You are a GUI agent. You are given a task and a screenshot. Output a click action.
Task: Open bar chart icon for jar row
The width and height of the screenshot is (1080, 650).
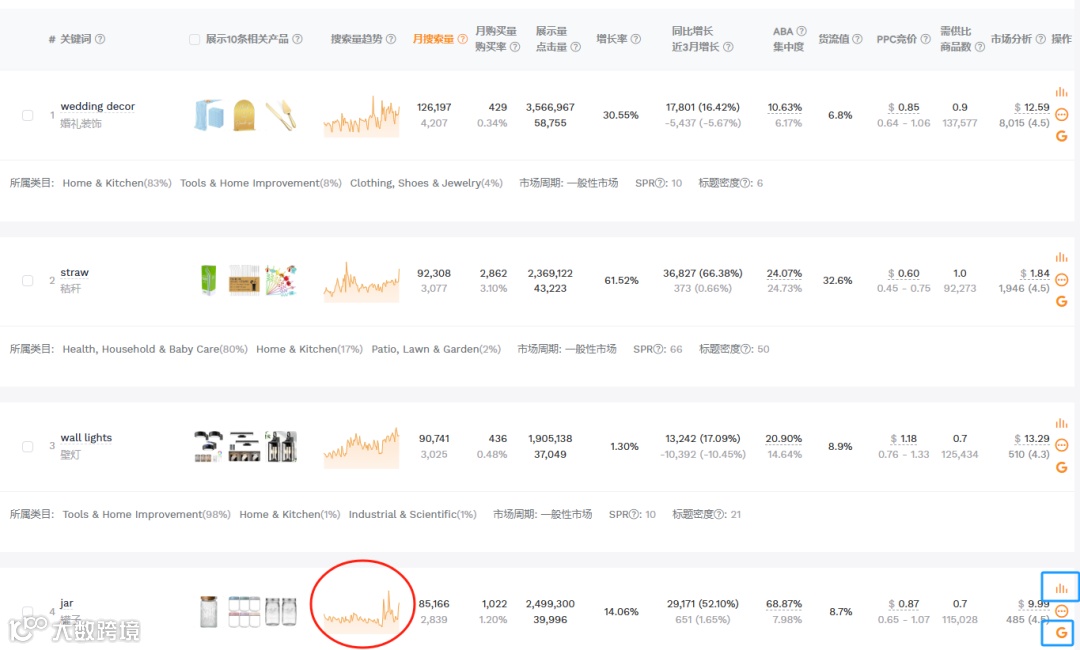pyautogui.click(x=1061, y=588)
